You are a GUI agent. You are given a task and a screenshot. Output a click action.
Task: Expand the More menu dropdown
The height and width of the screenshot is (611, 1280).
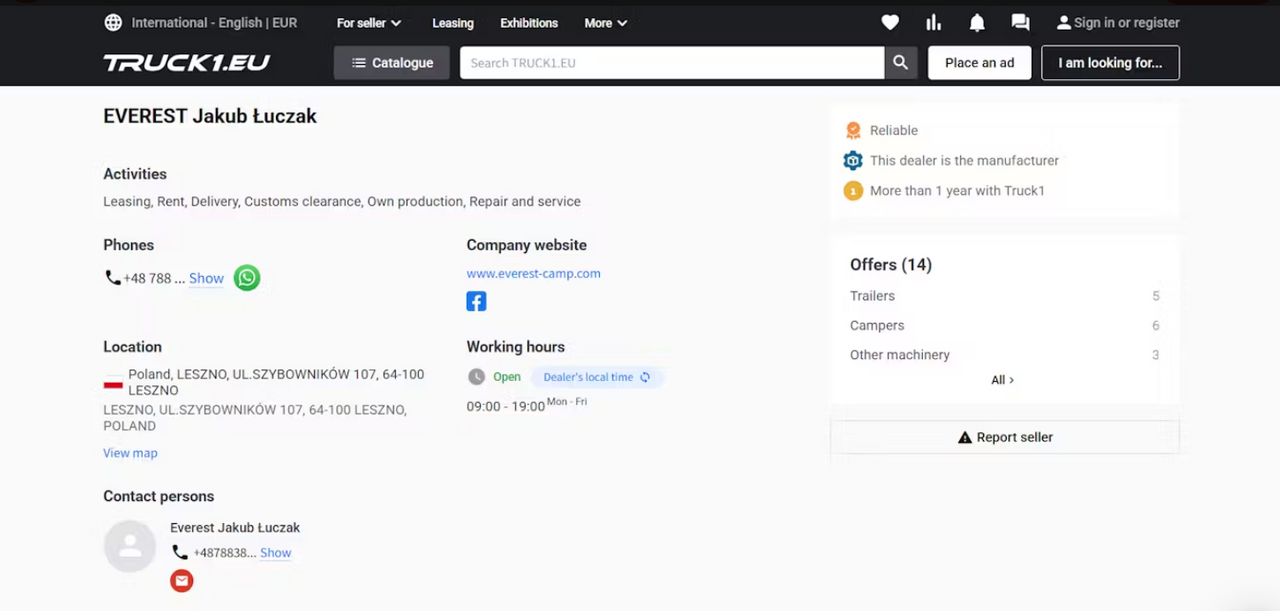[x=606, y=23]
